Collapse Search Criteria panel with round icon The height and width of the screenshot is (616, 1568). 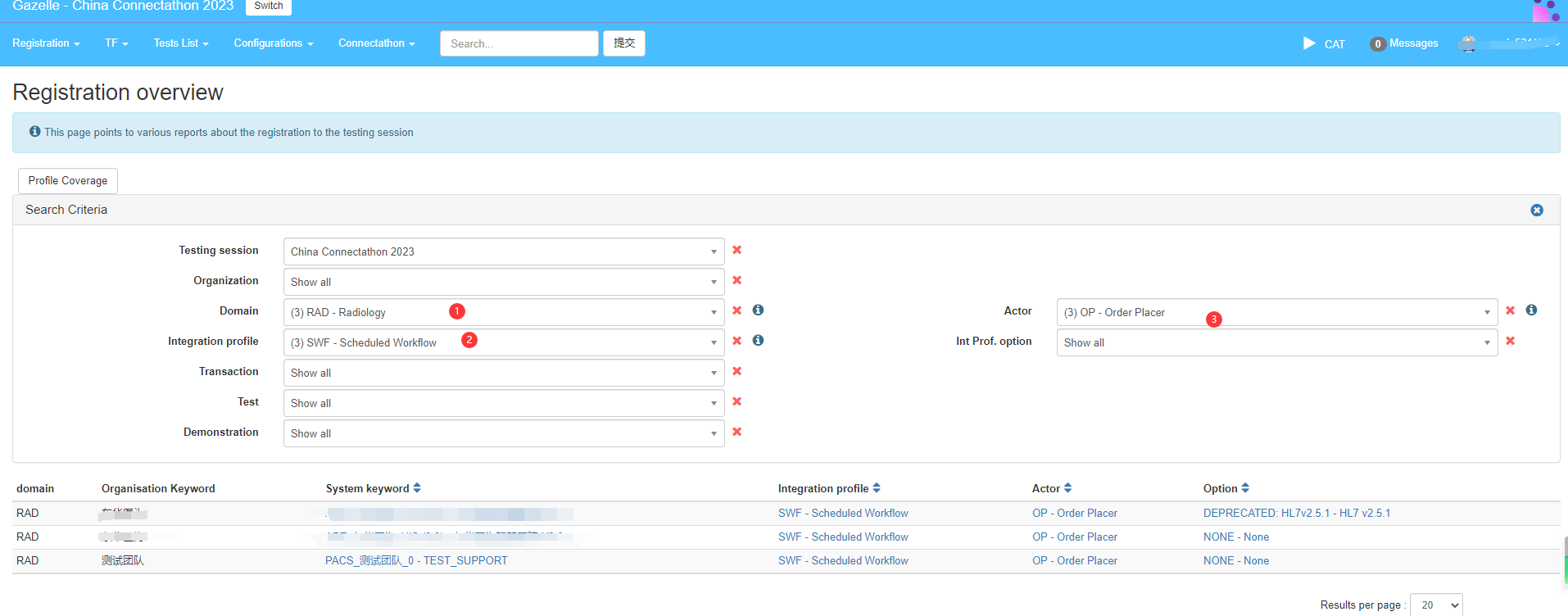click(1537, 211)
